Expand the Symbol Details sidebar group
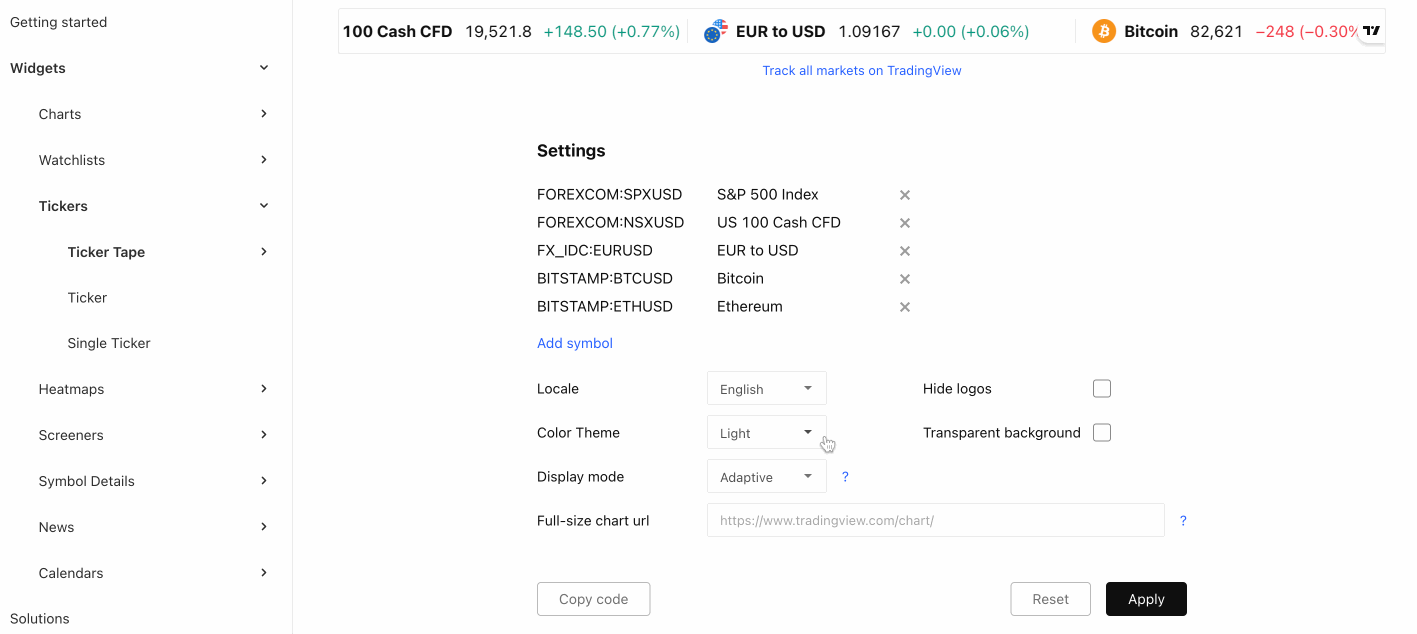Image resolution: width=1417 pixels, height=634 pixels. 264,481
